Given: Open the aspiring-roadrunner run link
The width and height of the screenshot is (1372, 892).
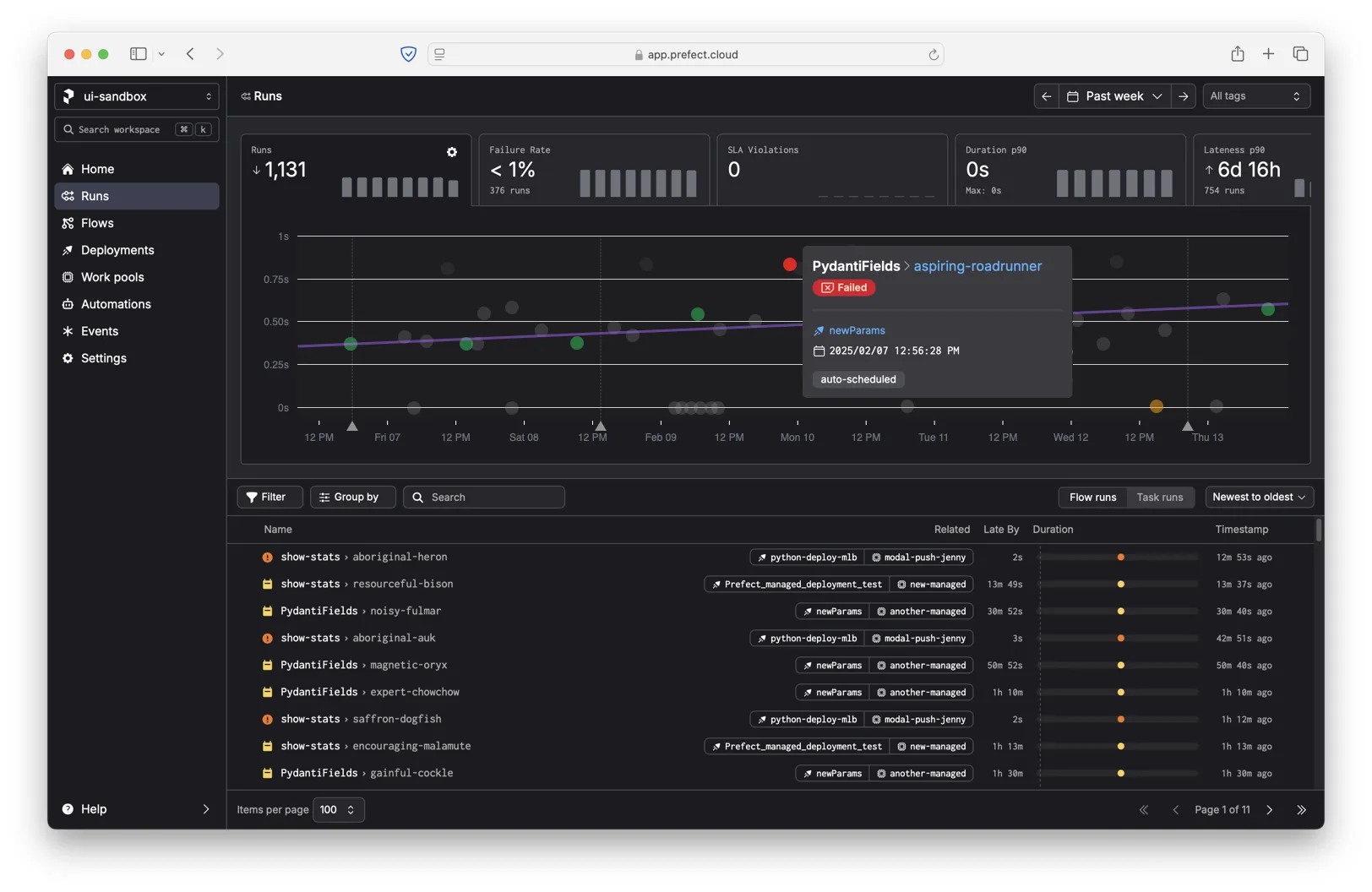Looking at the screenshot, I should click(977, 266).
